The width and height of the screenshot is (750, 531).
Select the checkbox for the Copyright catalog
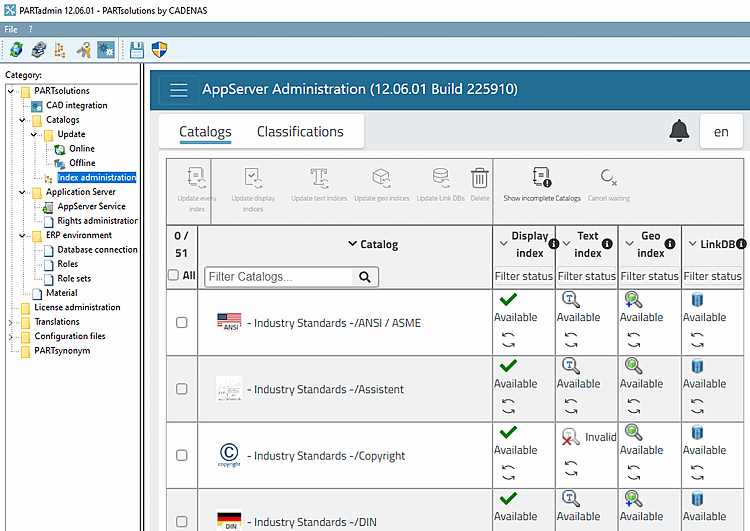point(181,455)
